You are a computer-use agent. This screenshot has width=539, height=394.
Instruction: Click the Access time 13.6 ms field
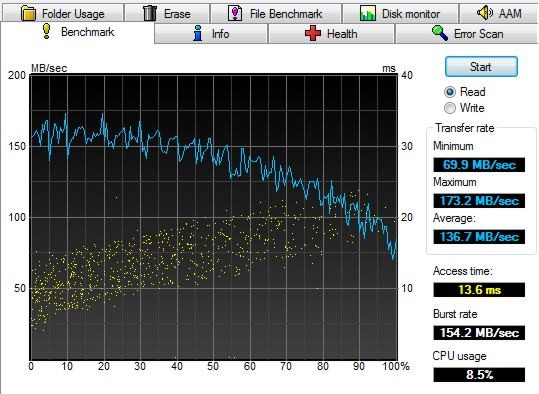479,289
